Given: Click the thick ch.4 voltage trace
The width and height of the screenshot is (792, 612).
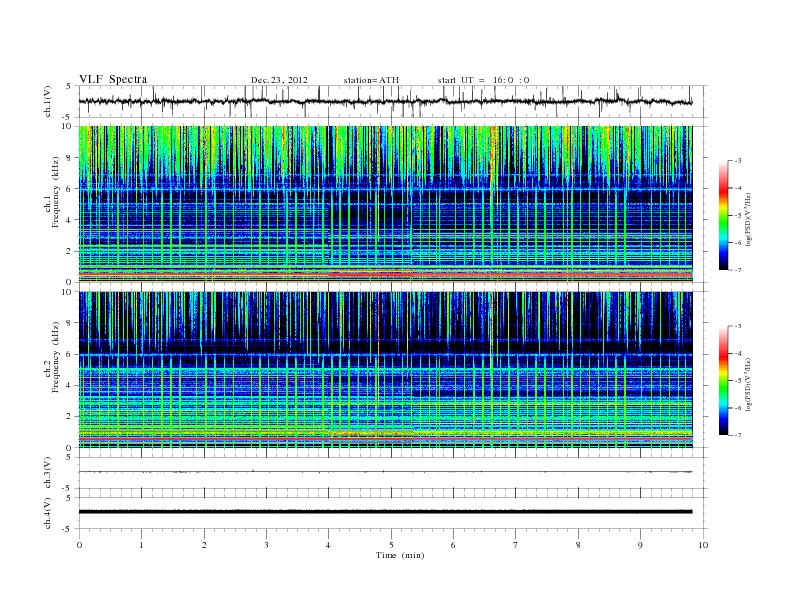Looking at the screenshot, I should point(385,512).
